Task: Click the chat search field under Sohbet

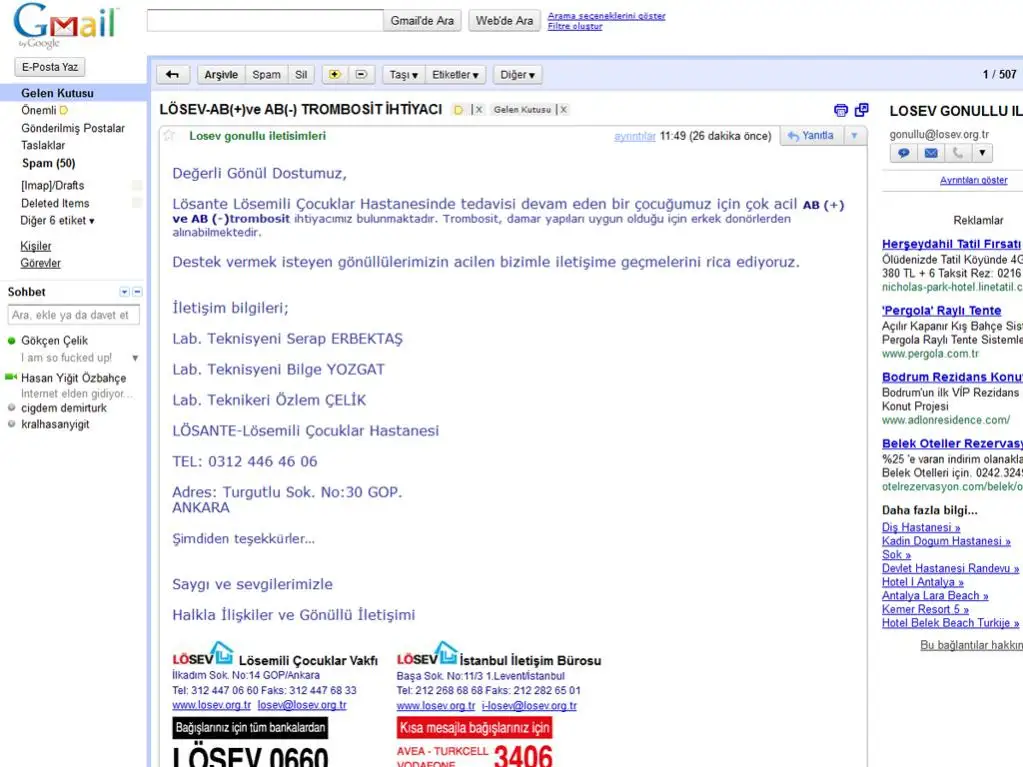Action: coord(74,315)
